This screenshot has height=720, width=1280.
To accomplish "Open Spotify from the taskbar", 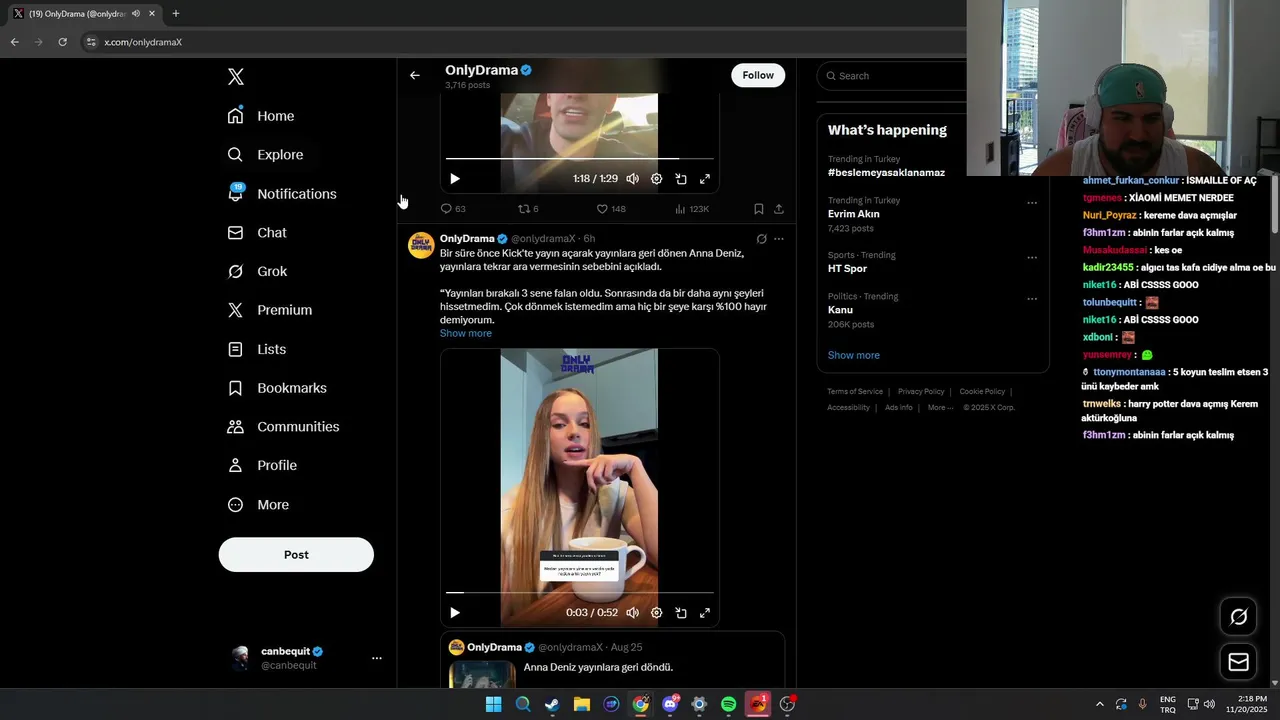I will click(729, 705).
